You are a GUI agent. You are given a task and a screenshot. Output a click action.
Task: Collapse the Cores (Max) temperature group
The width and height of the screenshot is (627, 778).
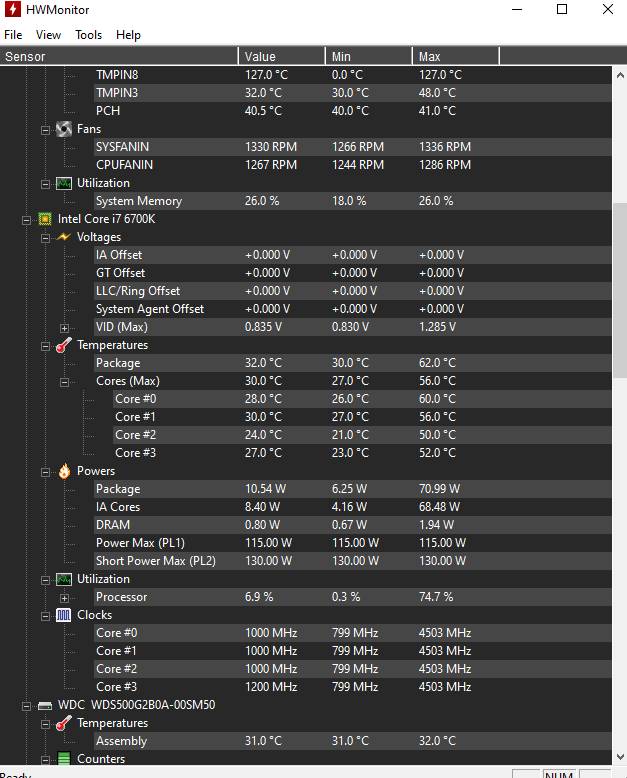(x=64, y=382)
